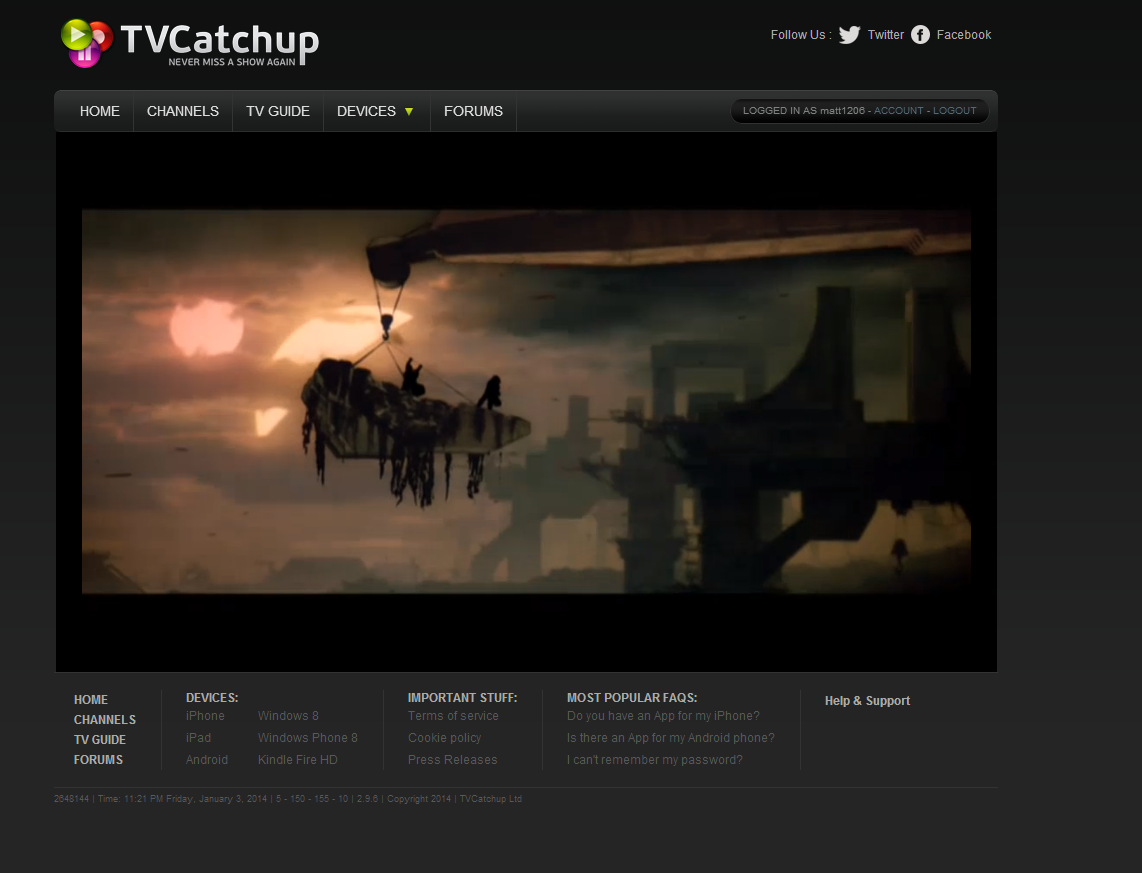The image size is (1142, 873).
Task: Go to TV Guide in navbar
Action: point(278,111)
